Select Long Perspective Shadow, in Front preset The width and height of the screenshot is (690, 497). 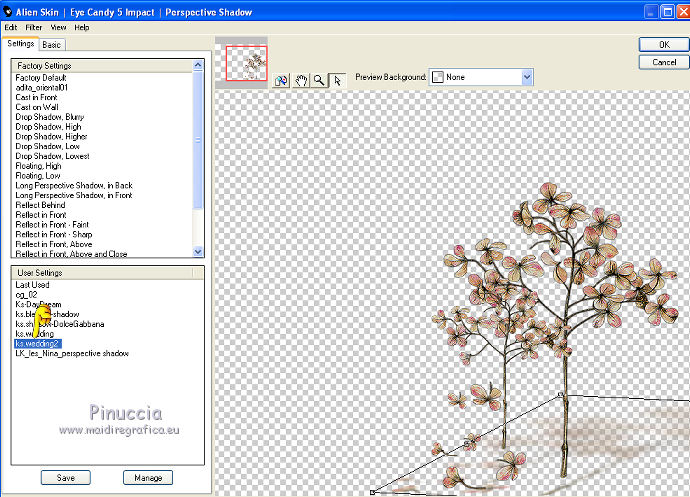point(74,195)
